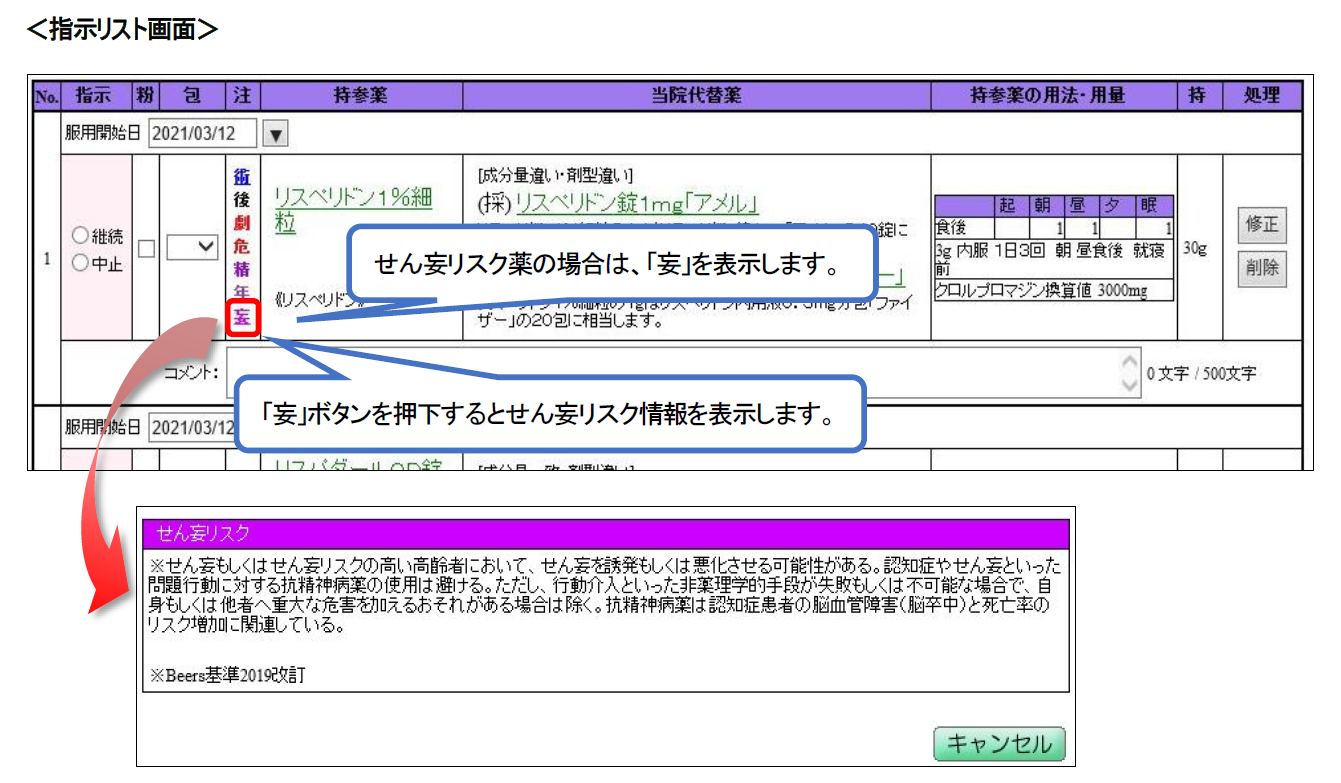The image size is (1341, 783).
Task: Click the purple 精 caution mark
Action: 242,270
